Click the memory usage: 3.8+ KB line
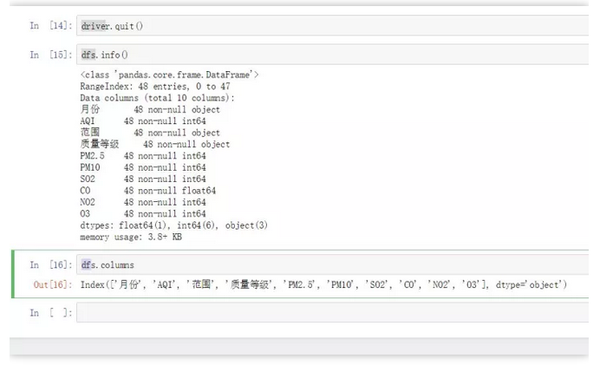The height and width of the screenshot is (365, 600). [x=131, y=237]
